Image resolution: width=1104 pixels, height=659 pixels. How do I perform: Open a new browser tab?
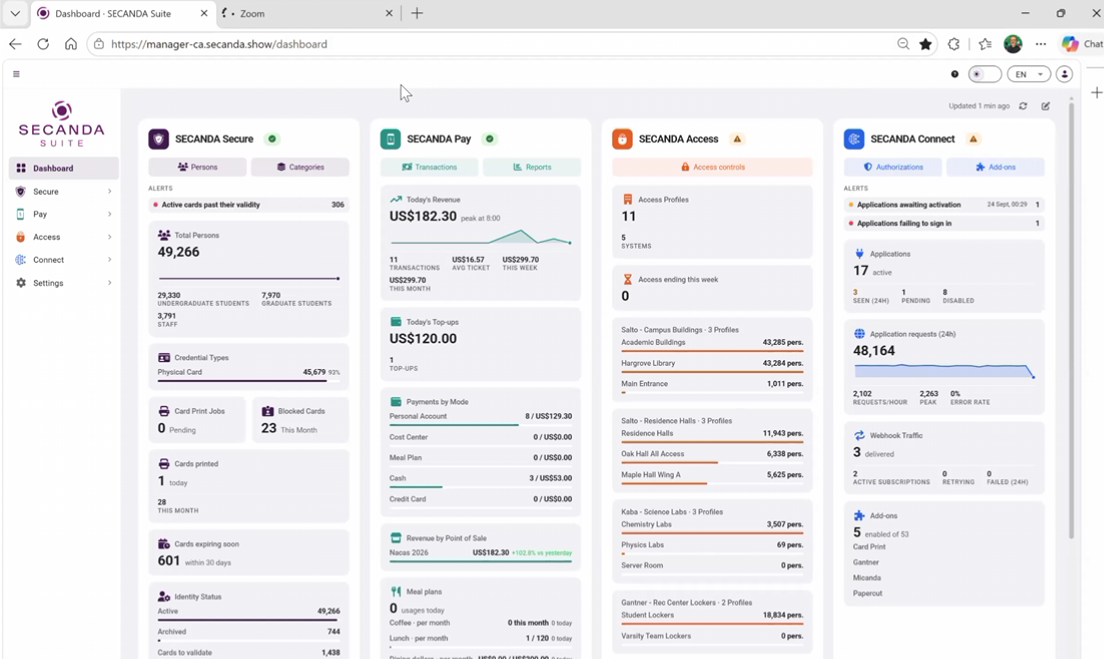(417, 13)
